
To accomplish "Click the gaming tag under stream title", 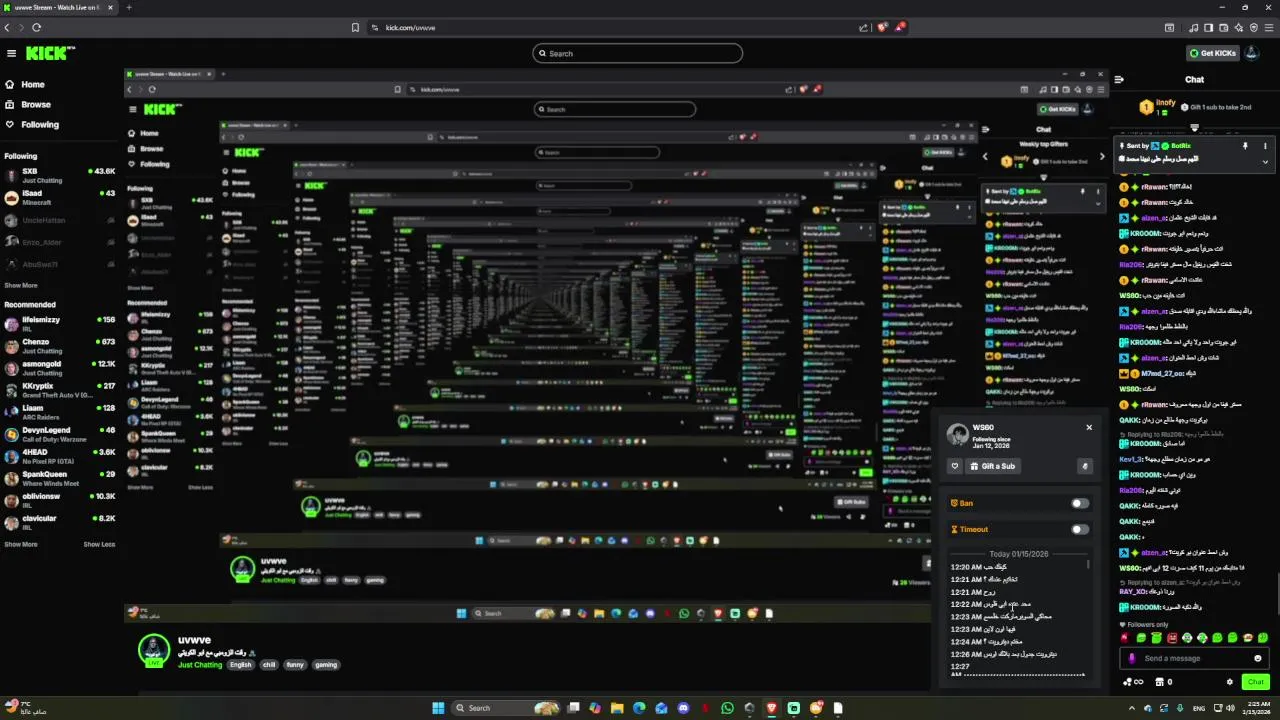I will (x=326, y=665).
